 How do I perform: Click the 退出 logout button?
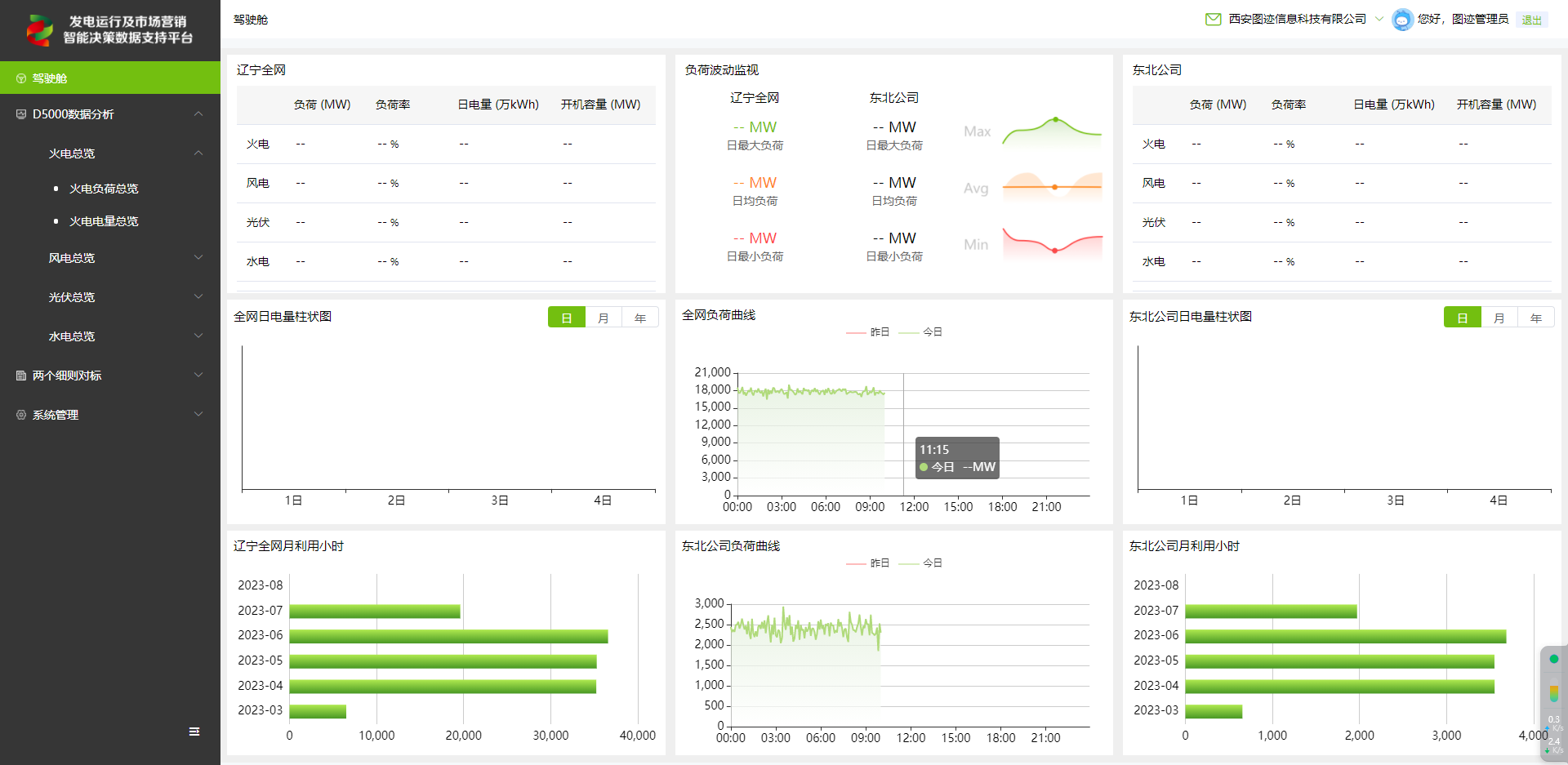(x=1531, y=20)
